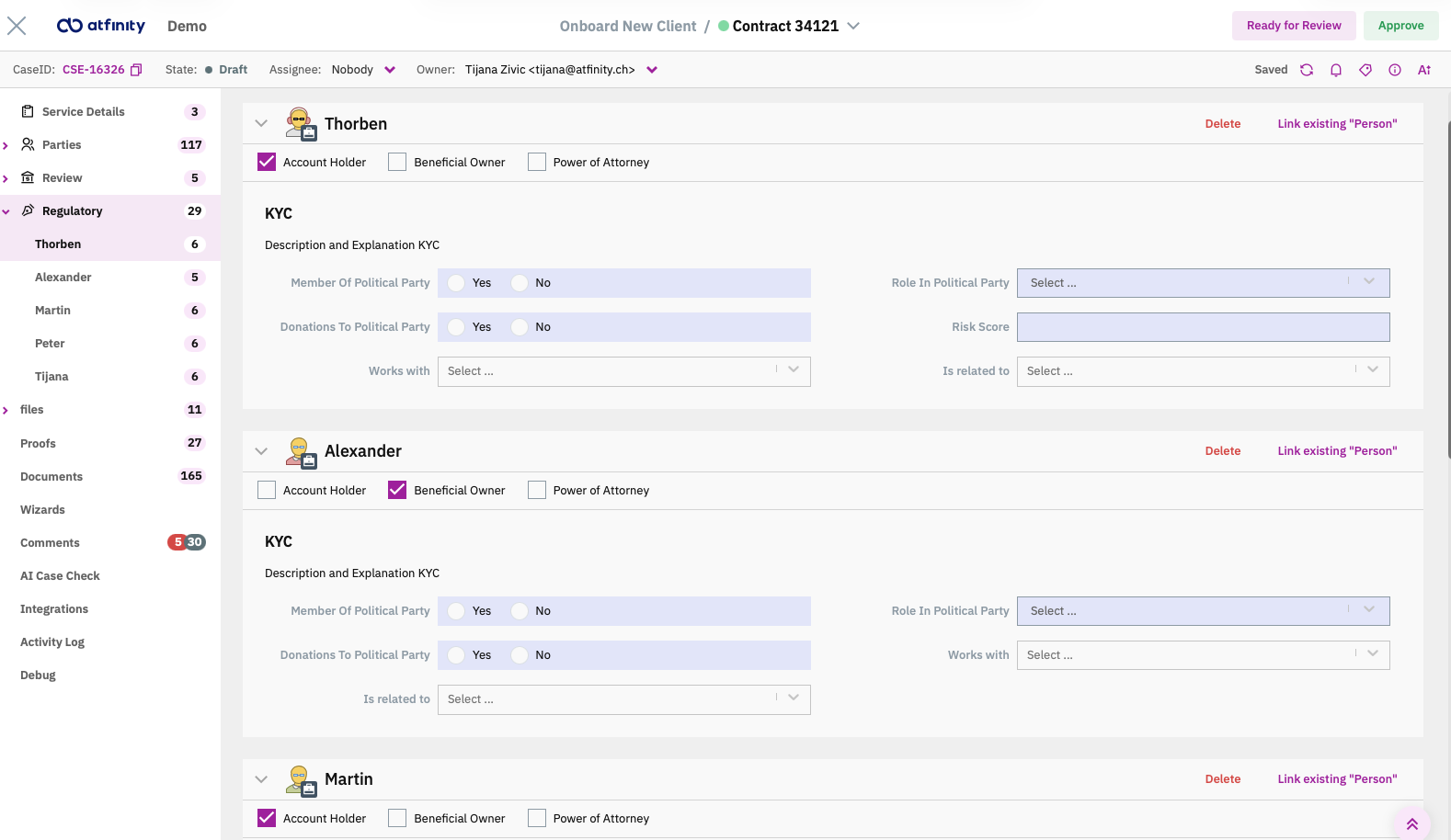The image size is (1451, 840).
Task: Open Alexander's Is related to dropdown
Action: [x=623, y=699]
